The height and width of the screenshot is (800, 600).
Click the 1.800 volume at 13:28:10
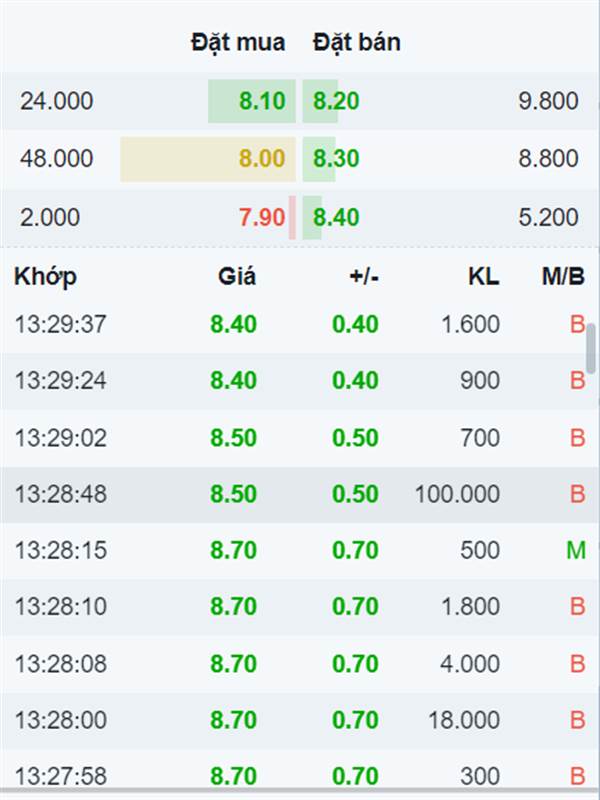[x=470, y=607]
